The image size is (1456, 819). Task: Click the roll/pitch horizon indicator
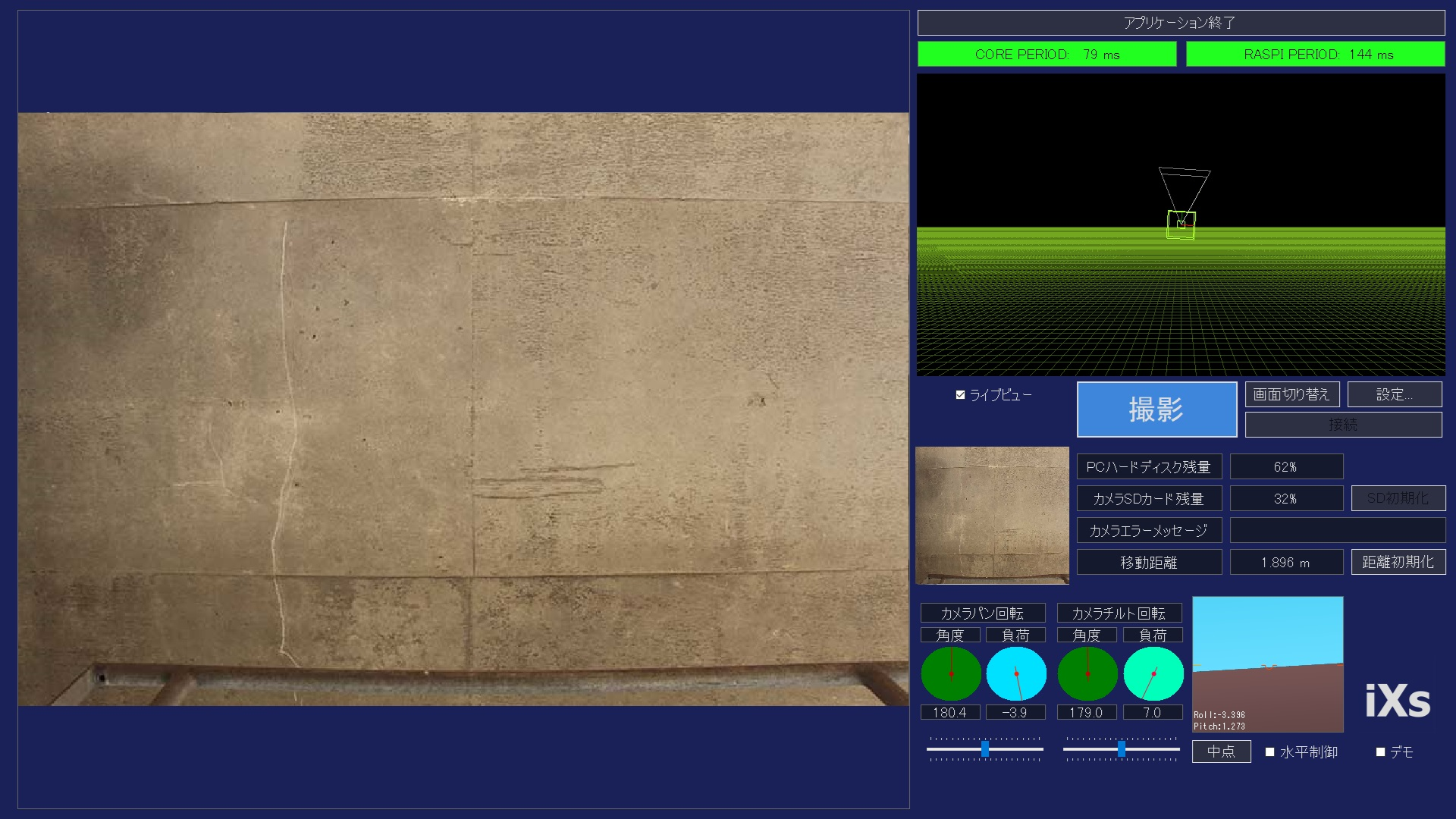[1267, 664]
